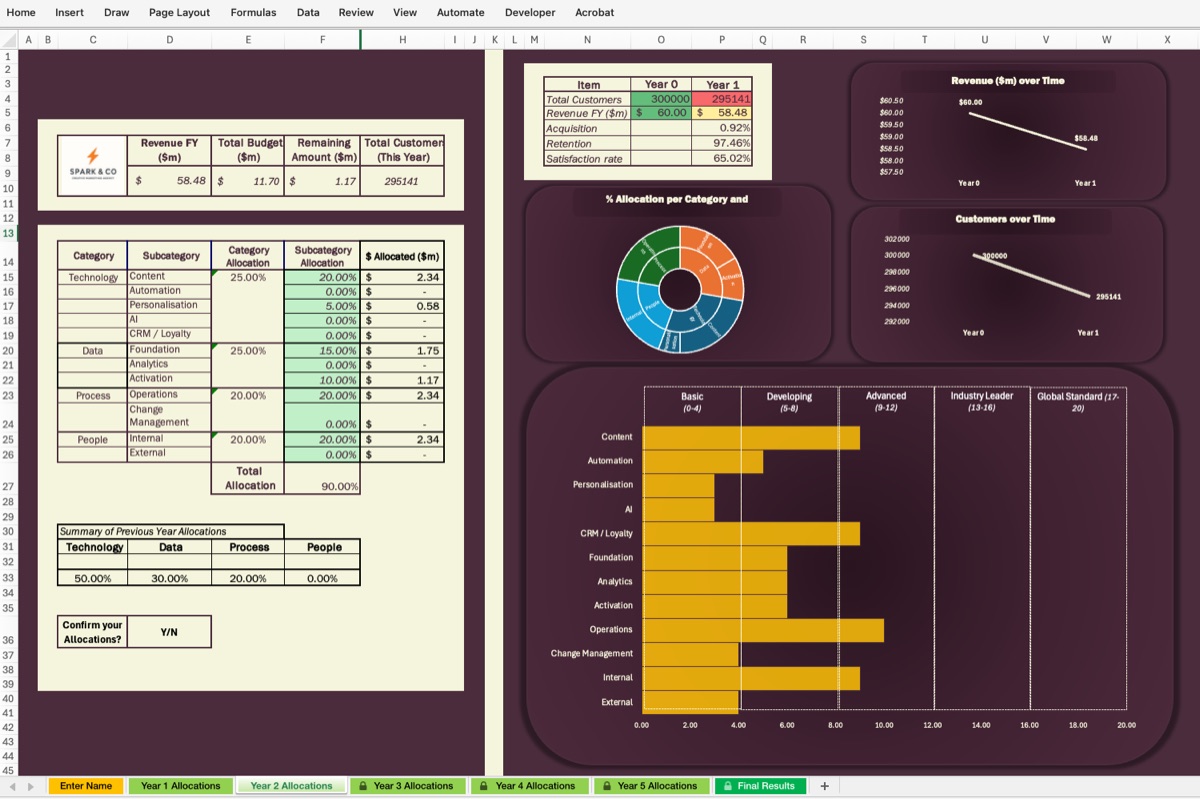This screenshot has width=1200, height=799.
Task: Open the Insert ribbon tab
Action: [x=70, y=12]
